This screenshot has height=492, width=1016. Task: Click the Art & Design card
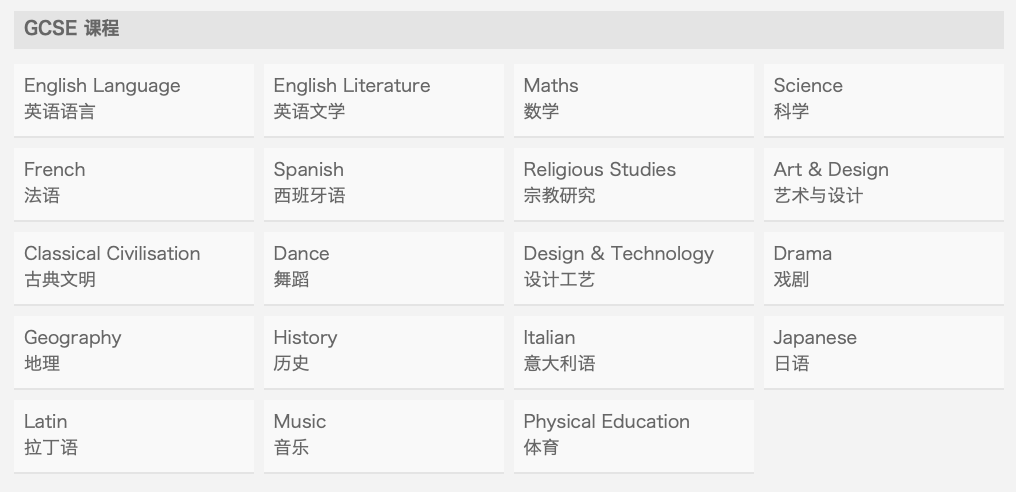pyautogui.click(x=884, y=184)
